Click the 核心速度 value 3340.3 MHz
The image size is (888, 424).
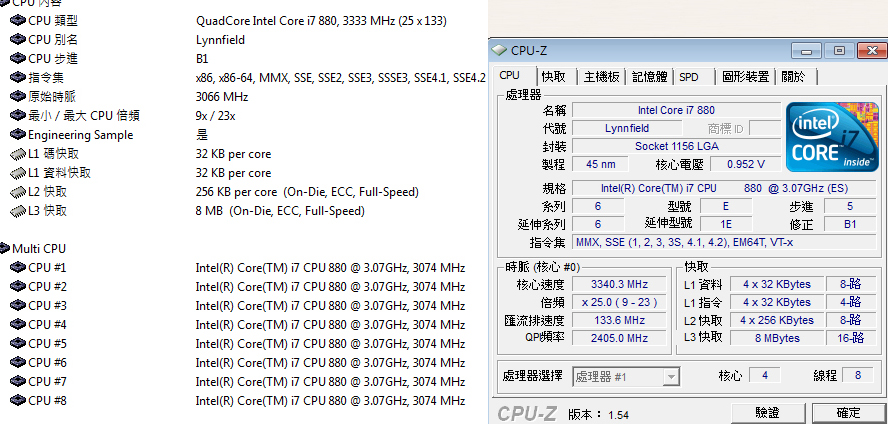coord(619,284)
